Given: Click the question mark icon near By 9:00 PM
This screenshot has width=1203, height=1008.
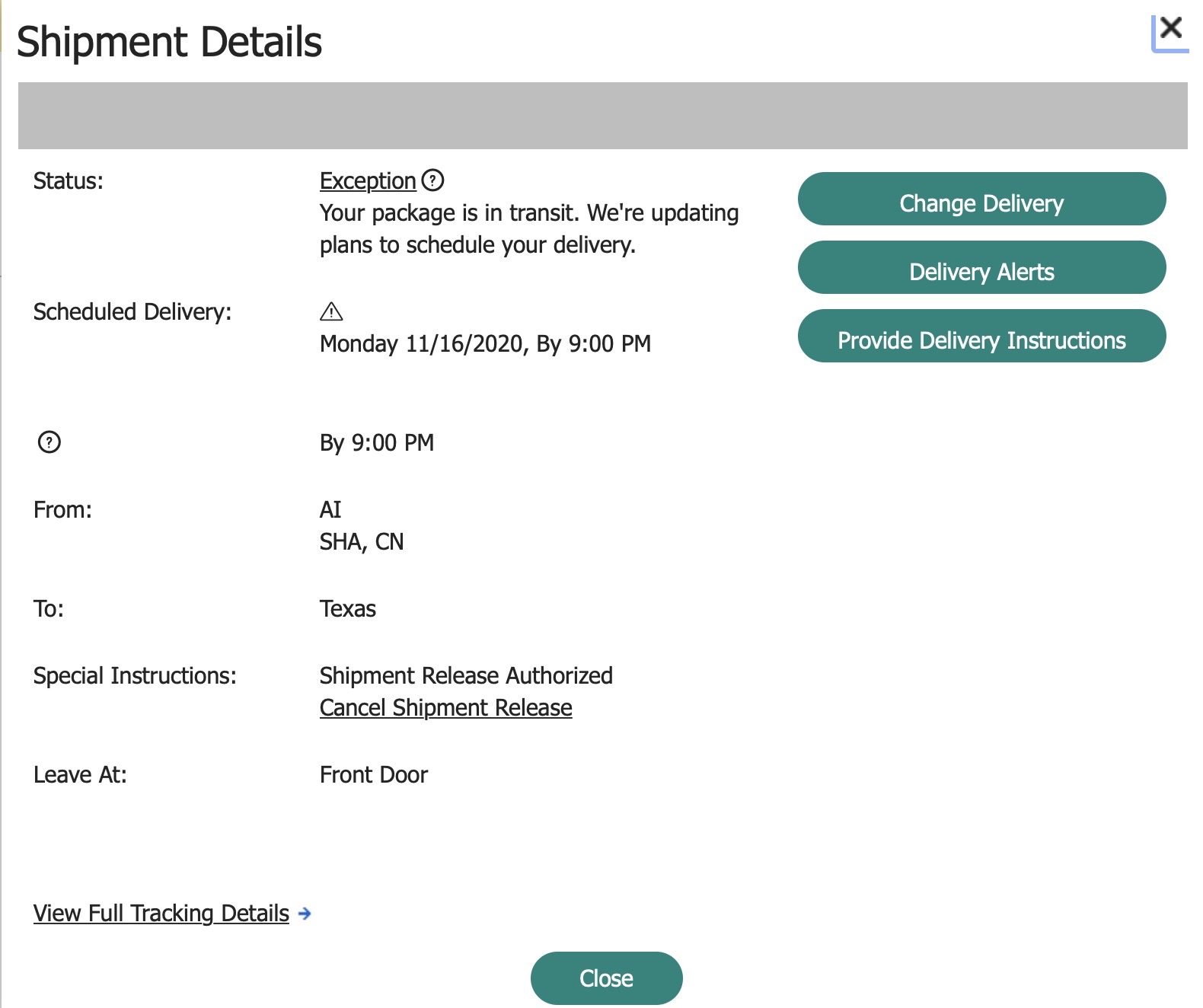Looking at the screenshot, I should tap(49, 440).
